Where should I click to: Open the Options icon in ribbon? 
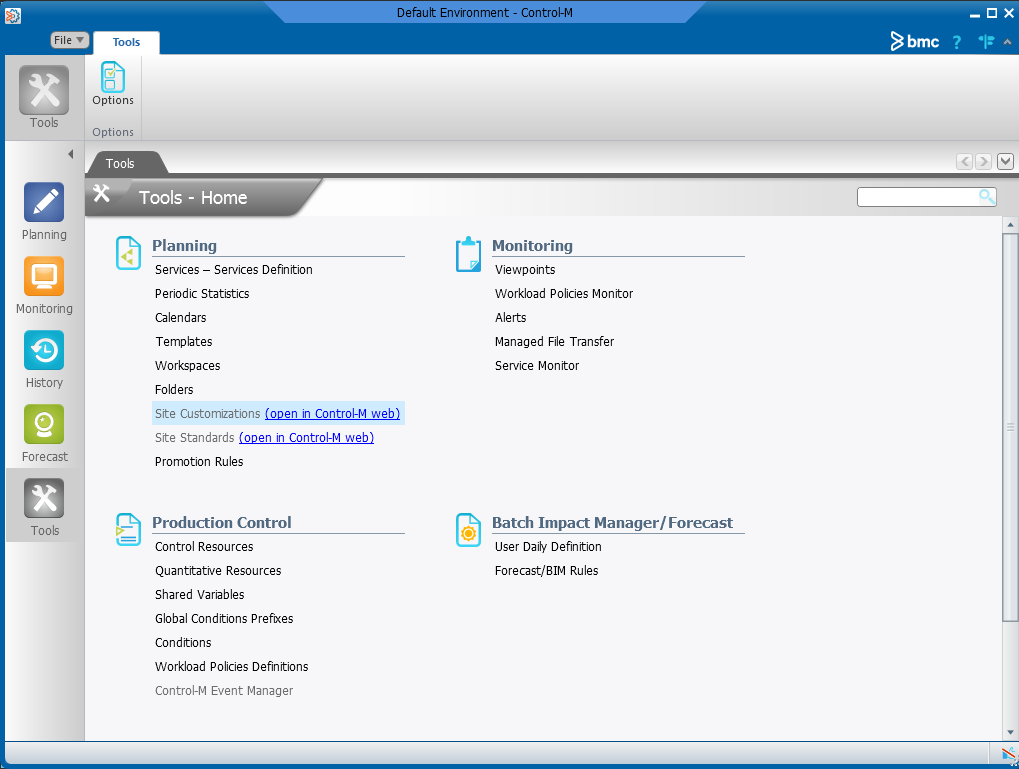[112, 84]
